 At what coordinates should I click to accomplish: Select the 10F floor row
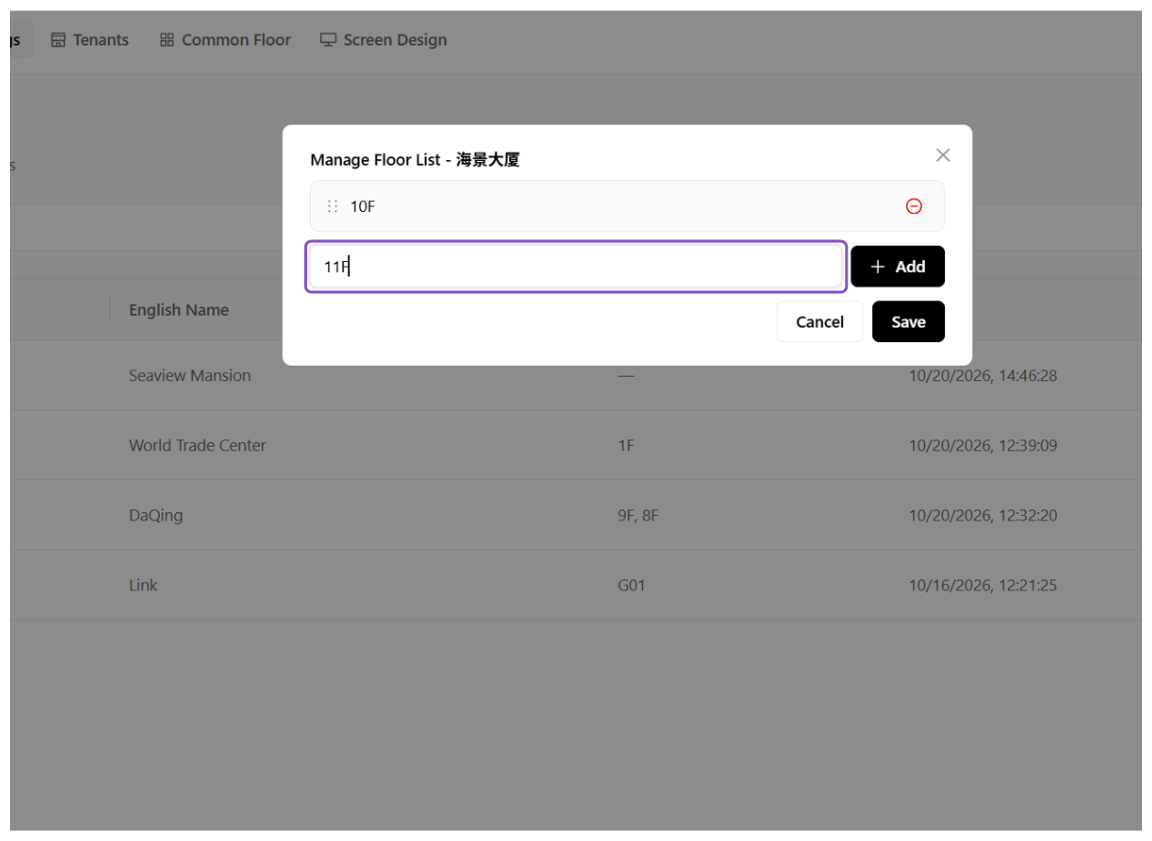[x=627, y=206]
